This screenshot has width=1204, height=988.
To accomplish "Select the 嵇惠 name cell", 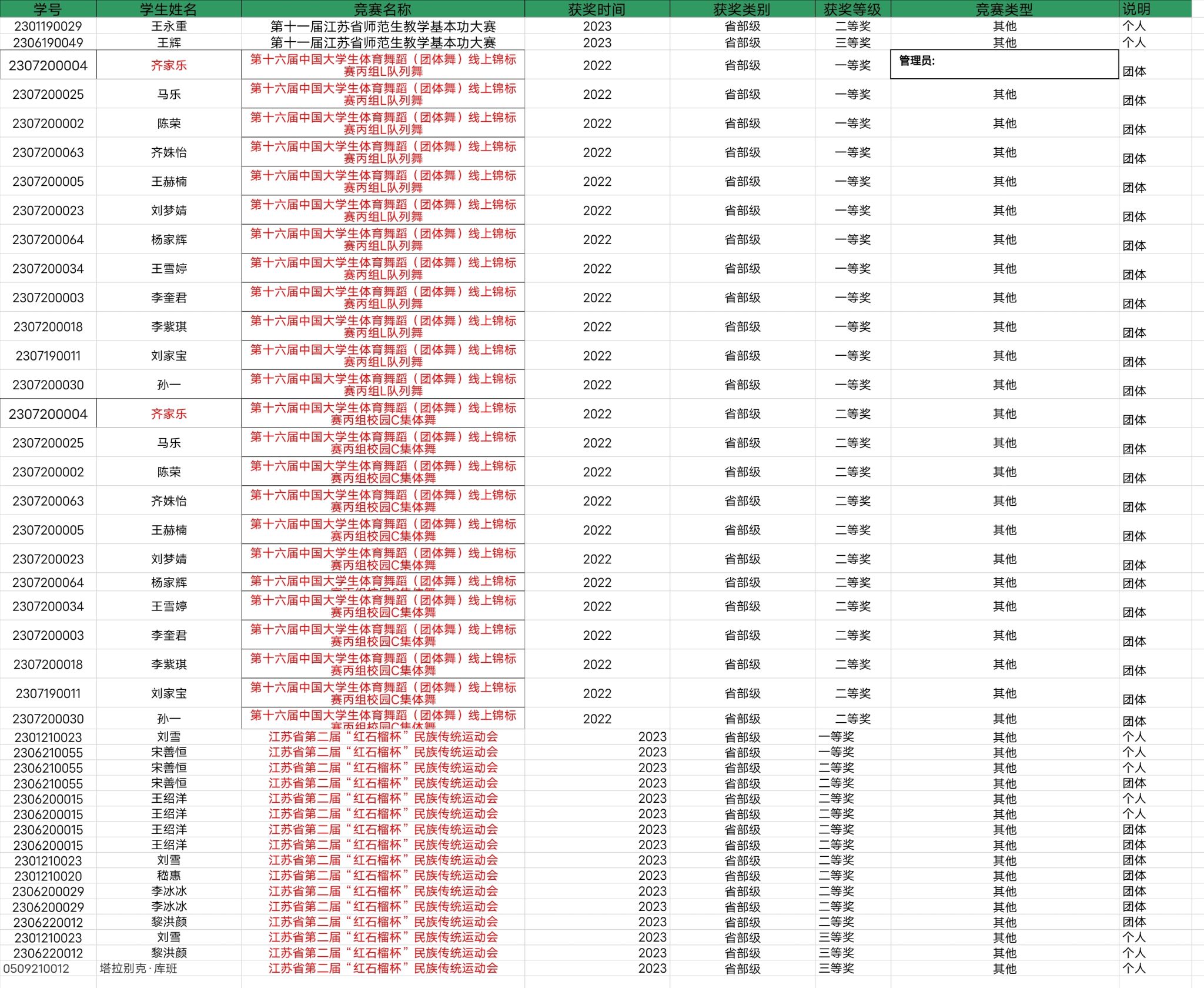I will [x=168, y=876].
